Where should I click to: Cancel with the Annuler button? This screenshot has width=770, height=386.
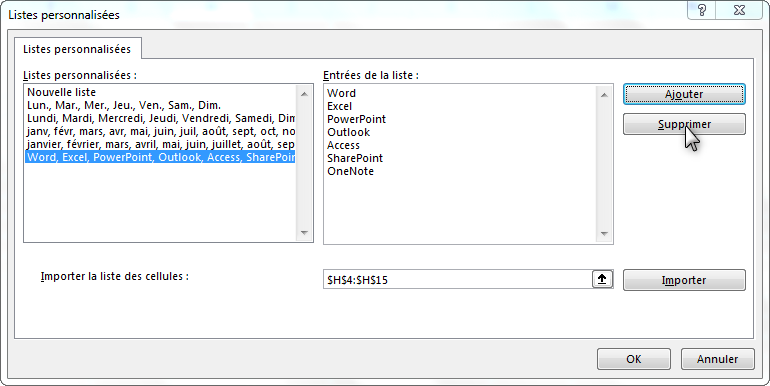pyautogui.click(x=717, y=359)
